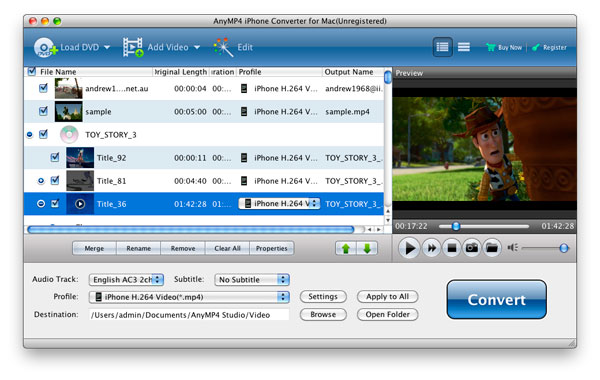This screenshot has width=600, height=380.
Task: Mute audio with the speaker icon
Action: (x=512, y=248)
